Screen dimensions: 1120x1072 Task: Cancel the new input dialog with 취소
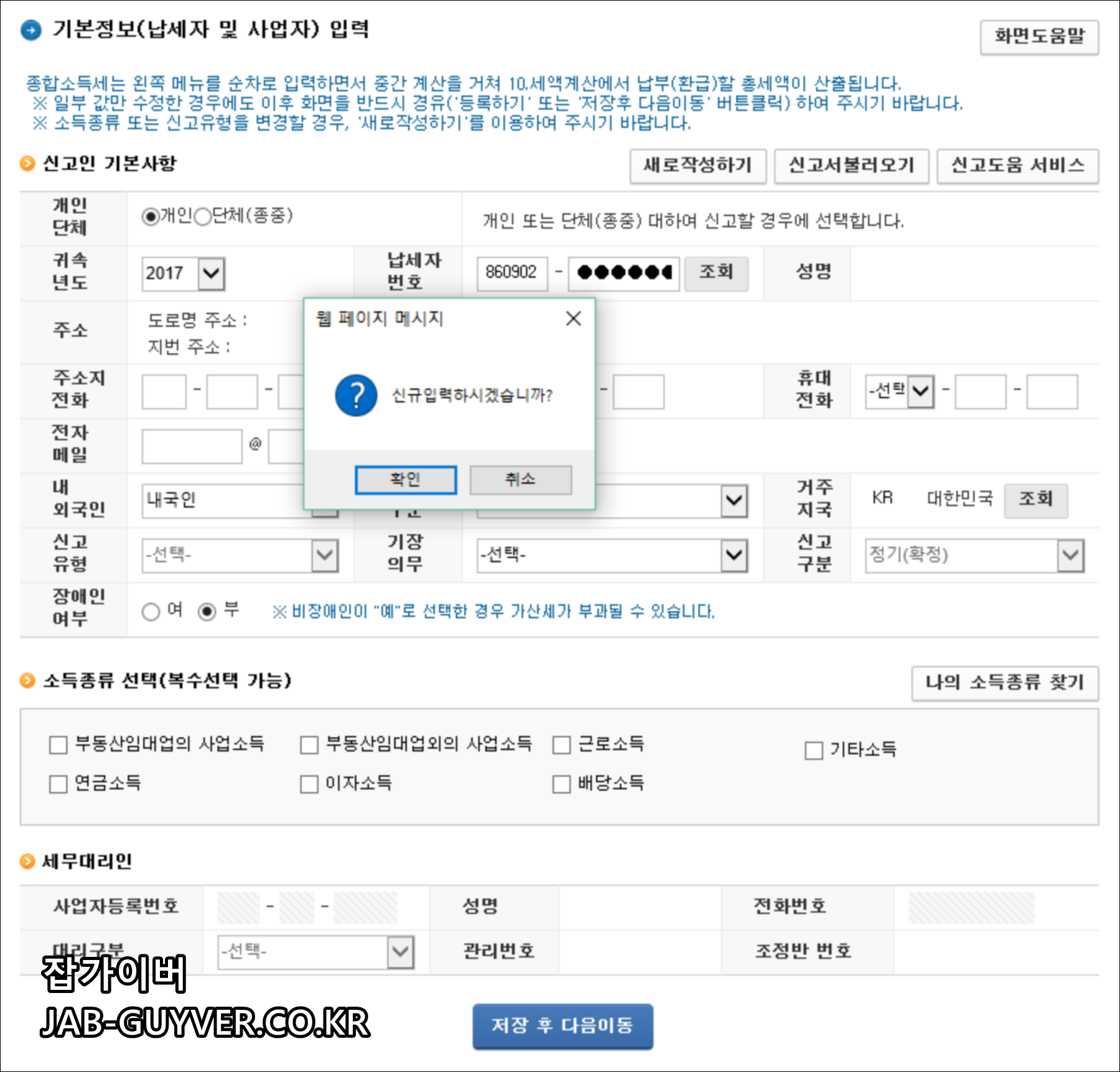(x=521, y=479)
